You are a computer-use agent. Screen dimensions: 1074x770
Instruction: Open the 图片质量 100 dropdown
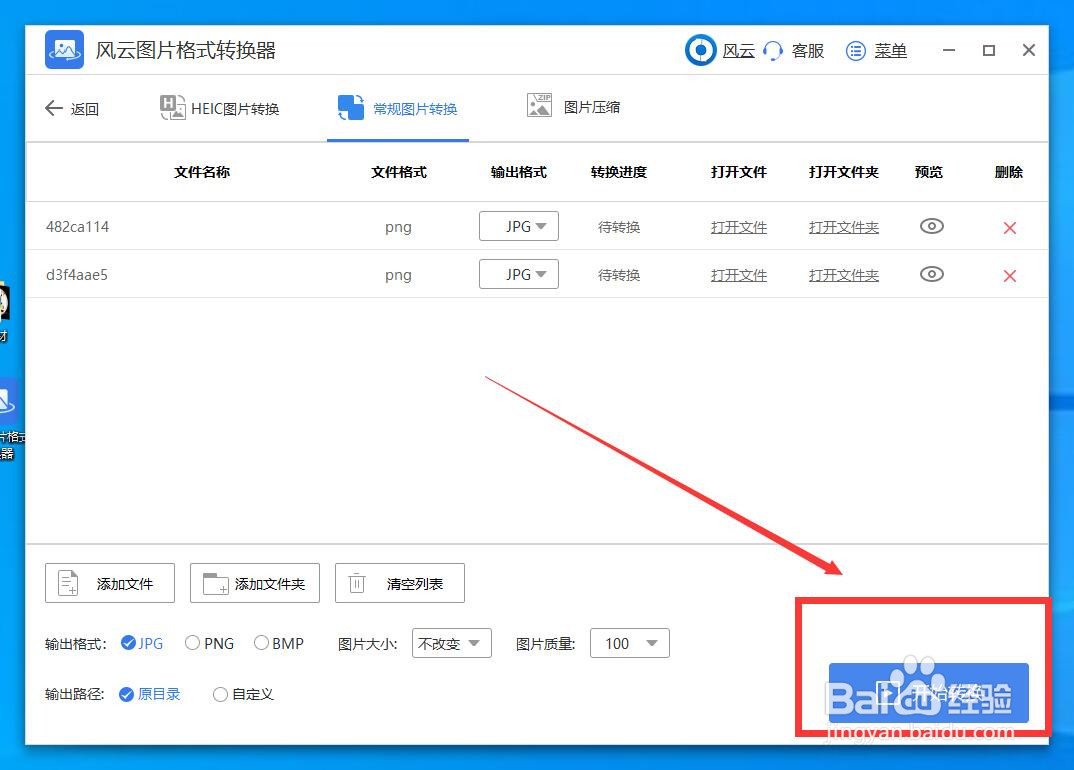tap(629, 643)
